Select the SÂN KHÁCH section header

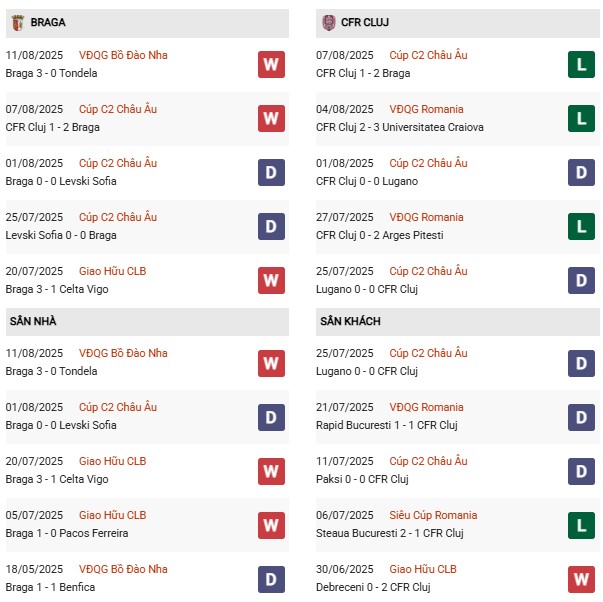(350, 321)
